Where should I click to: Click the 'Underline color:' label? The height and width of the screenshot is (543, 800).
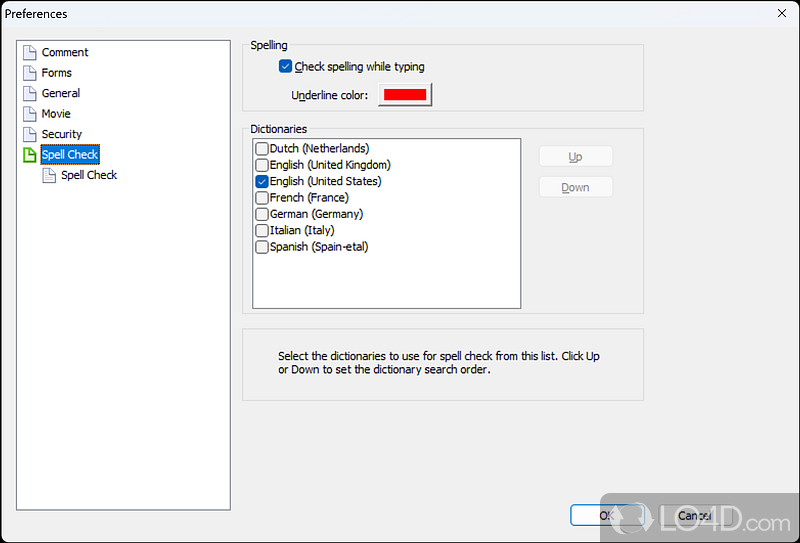tap(330, 95)
